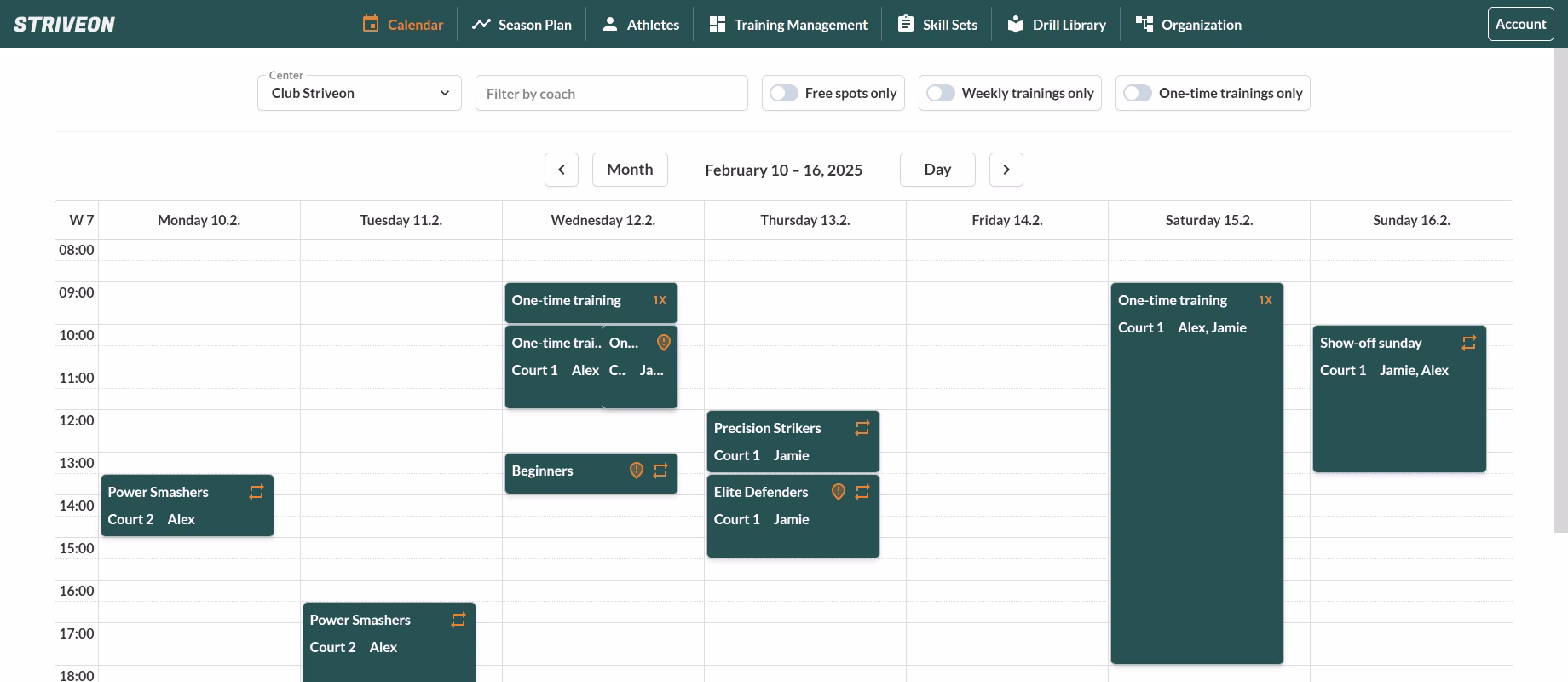Click the Calendar icon in the navbar
The image size is (1568, 682).
coord(371,24)
